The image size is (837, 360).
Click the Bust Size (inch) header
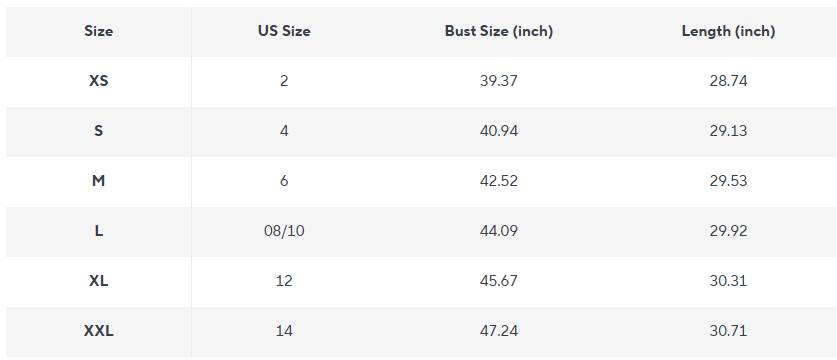[499, 32]
